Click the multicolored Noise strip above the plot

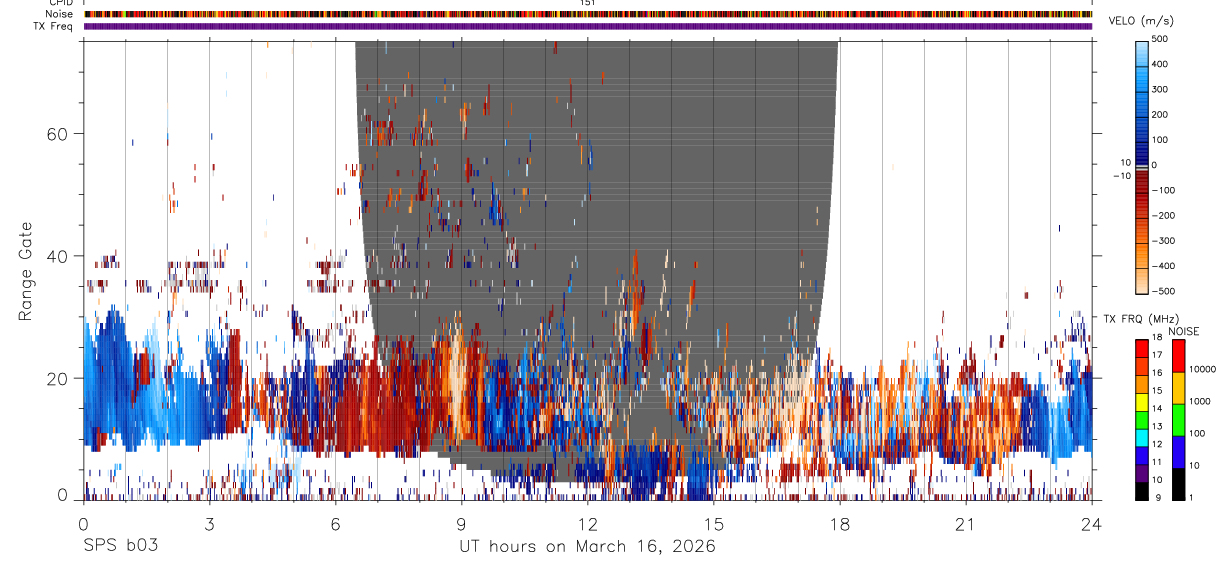[588, 14]
